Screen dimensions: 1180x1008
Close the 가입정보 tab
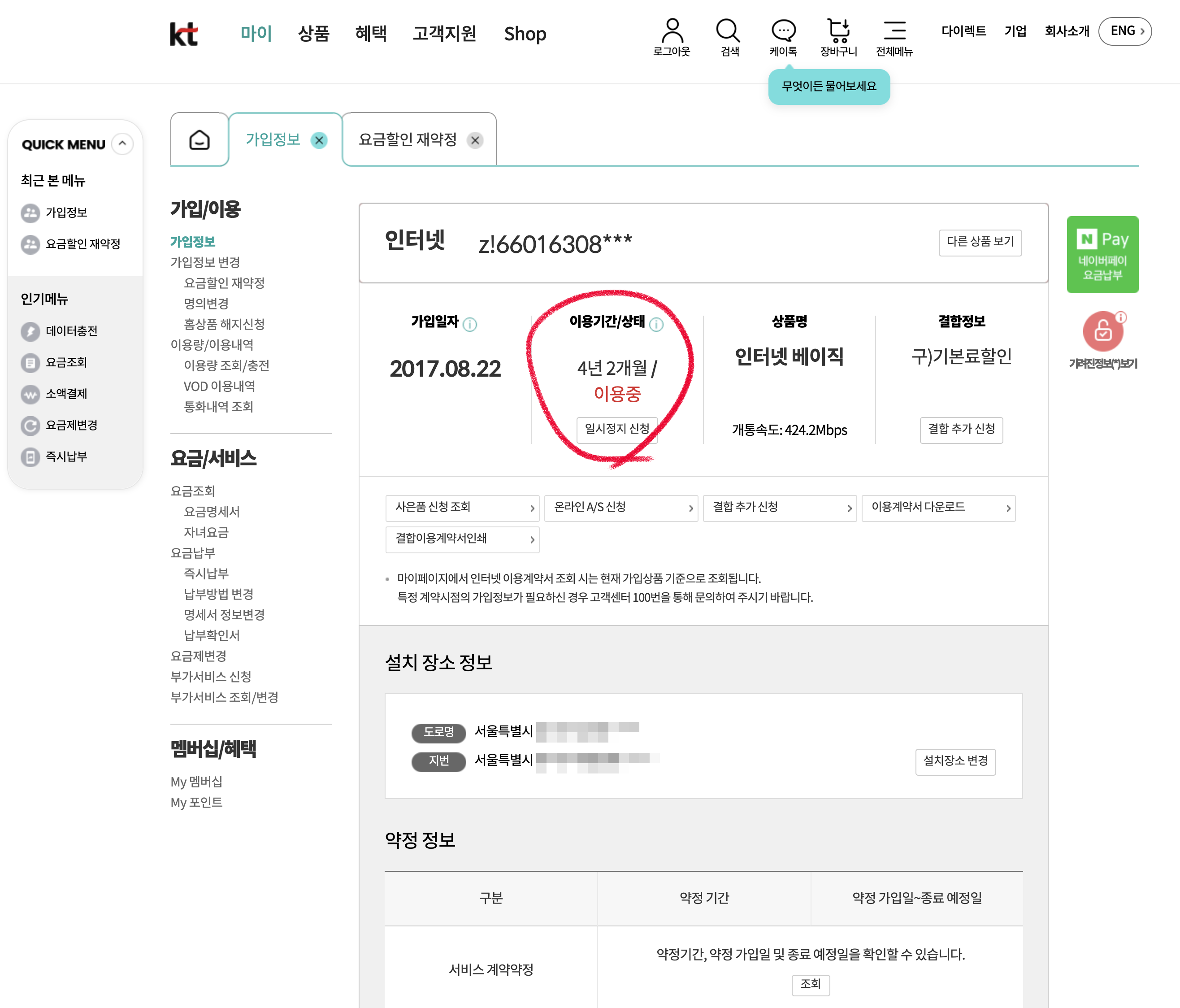click(320, 139)
